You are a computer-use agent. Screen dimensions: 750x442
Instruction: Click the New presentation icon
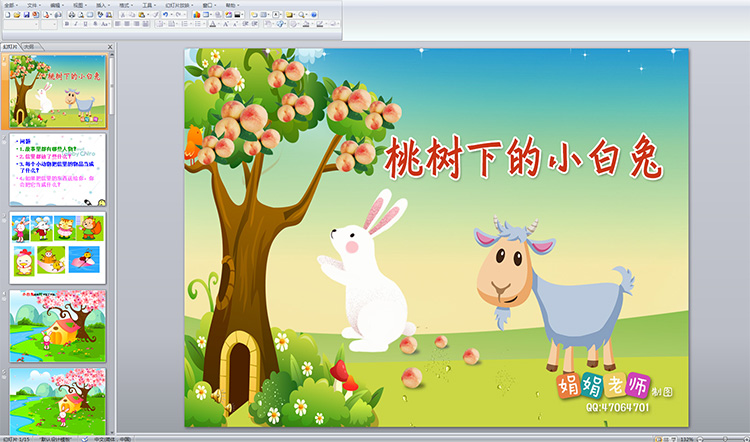[8, 15]
